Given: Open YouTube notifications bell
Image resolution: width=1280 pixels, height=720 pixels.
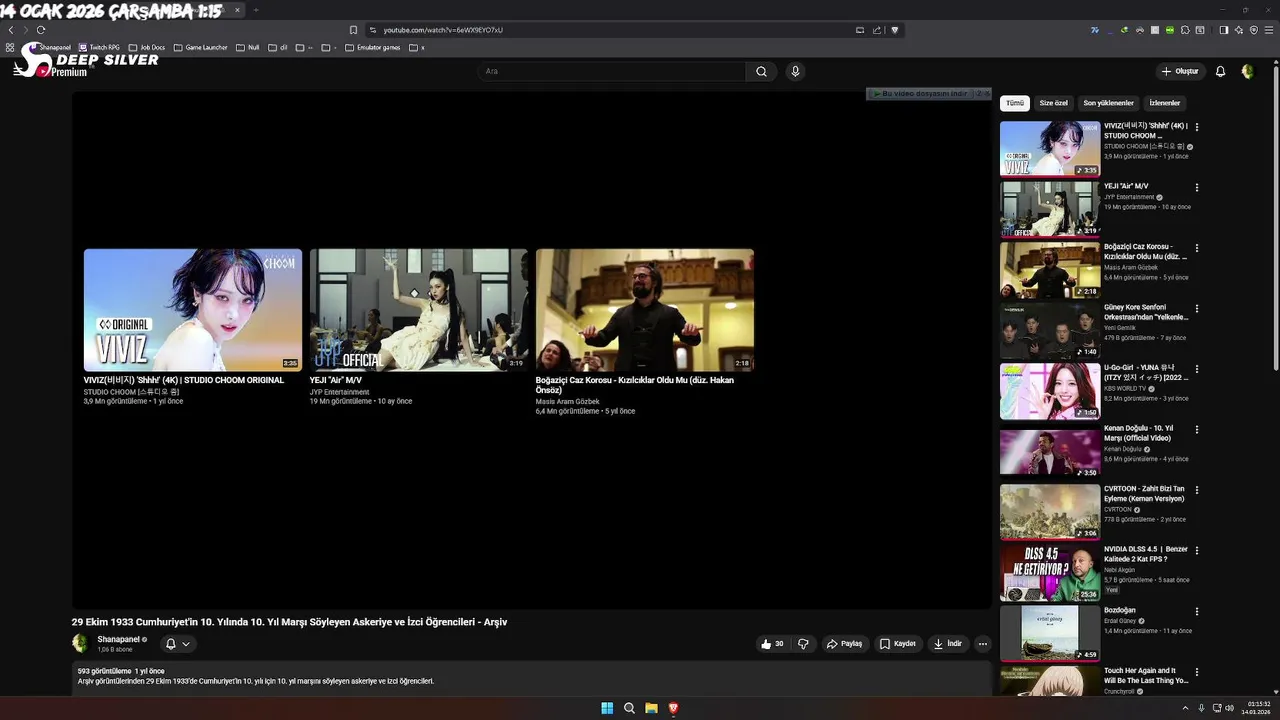Looking at the screenshot, I should point(1220,71).
